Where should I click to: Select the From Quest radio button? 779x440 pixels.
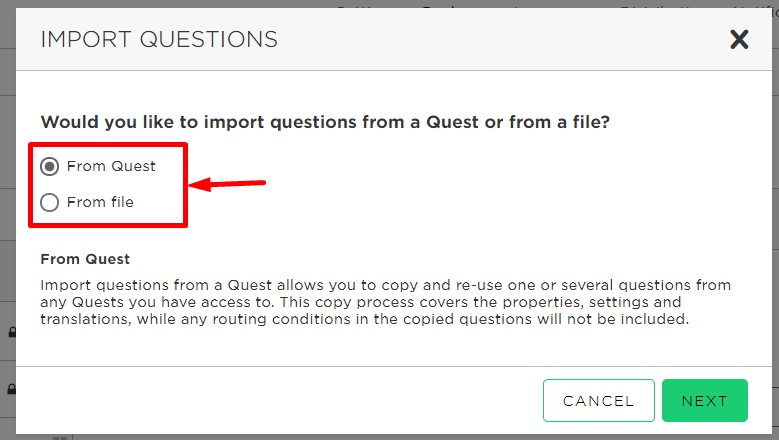(50, 166)
